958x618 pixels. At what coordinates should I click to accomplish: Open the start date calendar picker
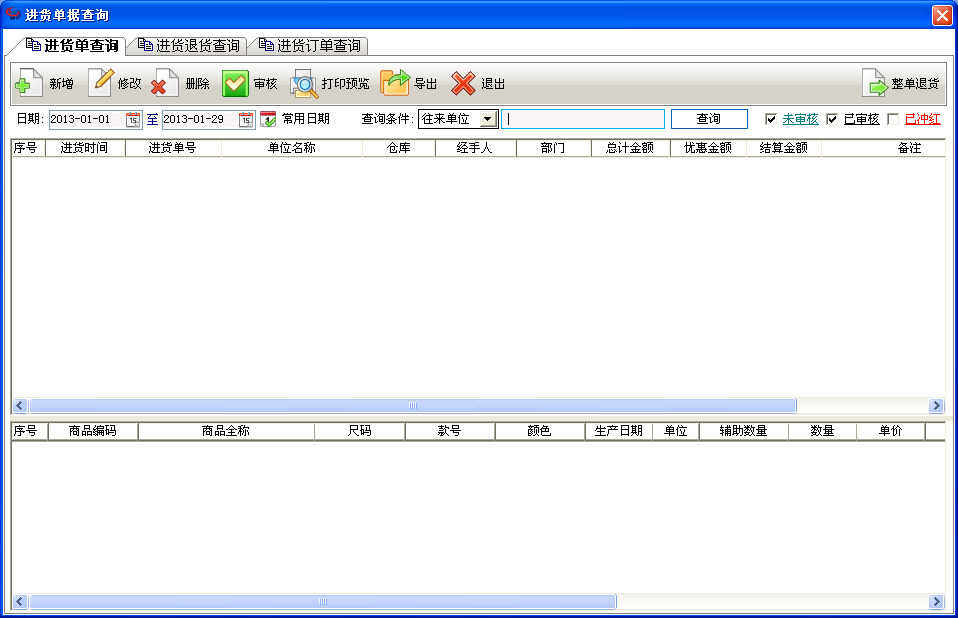point(133,119)
